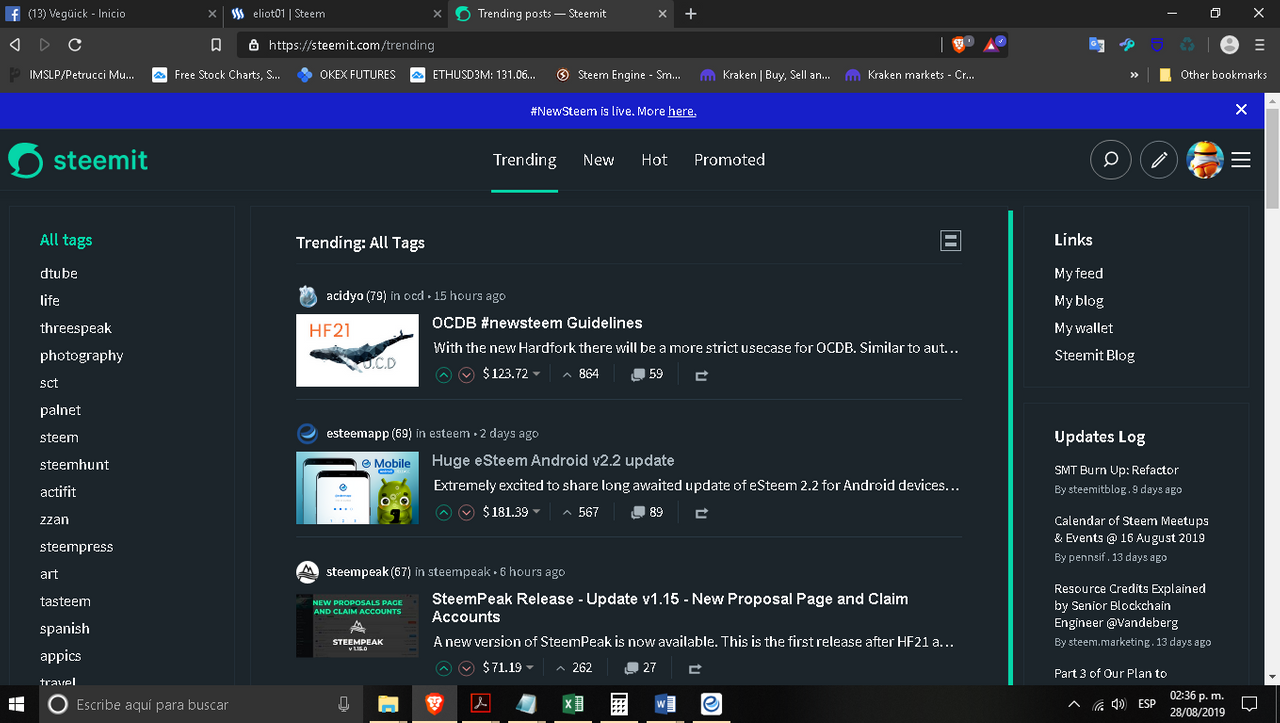The height and width of the screenshot is (723, 1280).
Task: Click the Brave shields icon in address bar
Action: (x=960, y=45)
